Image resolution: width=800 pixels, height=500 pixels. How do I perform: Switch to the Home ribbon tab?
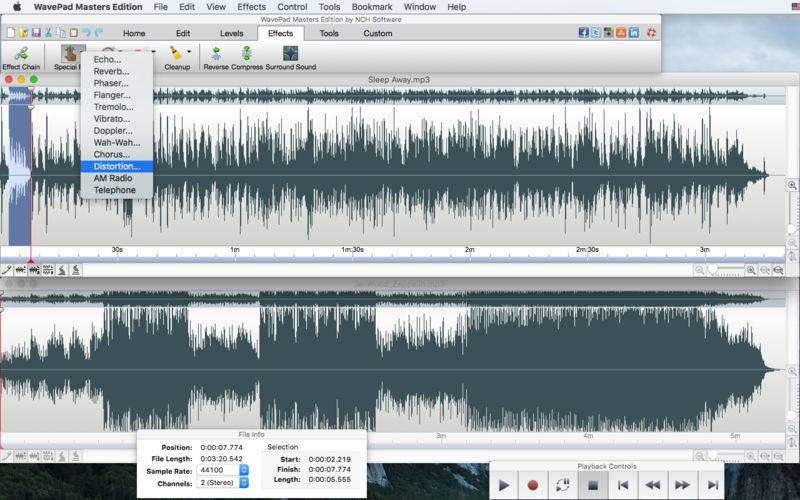134,33
